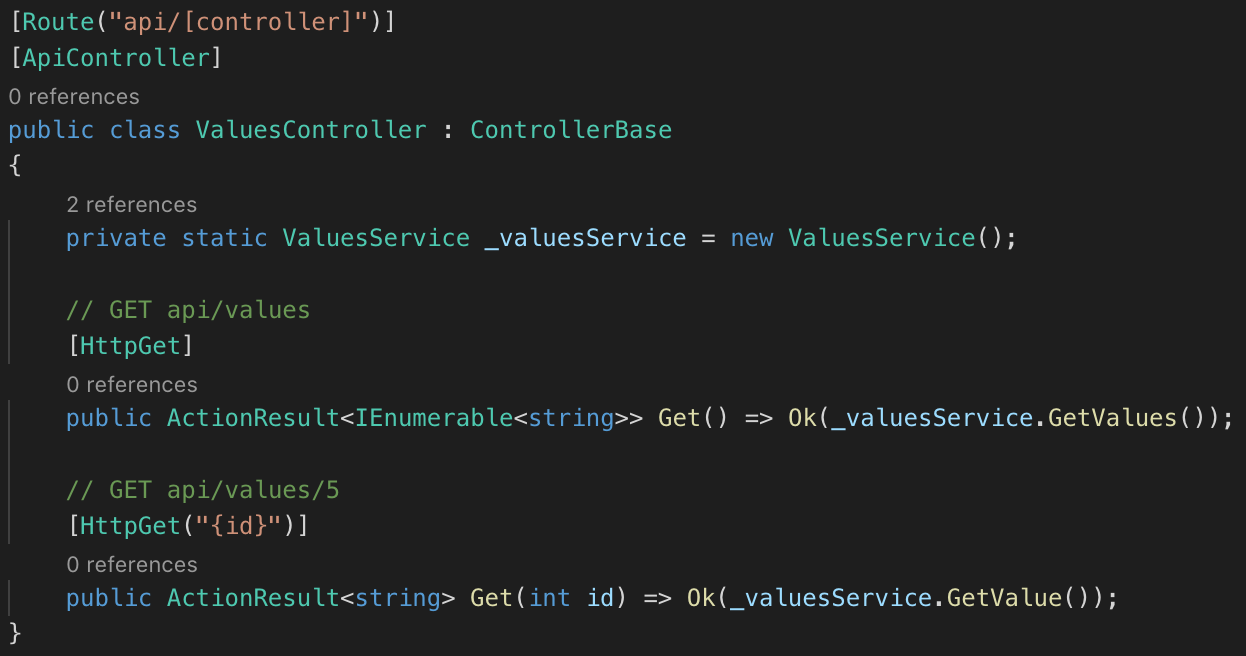This screenshot has height=656, width=1246.
Task: Click the ValuesController class name
Action: point(311,130)
